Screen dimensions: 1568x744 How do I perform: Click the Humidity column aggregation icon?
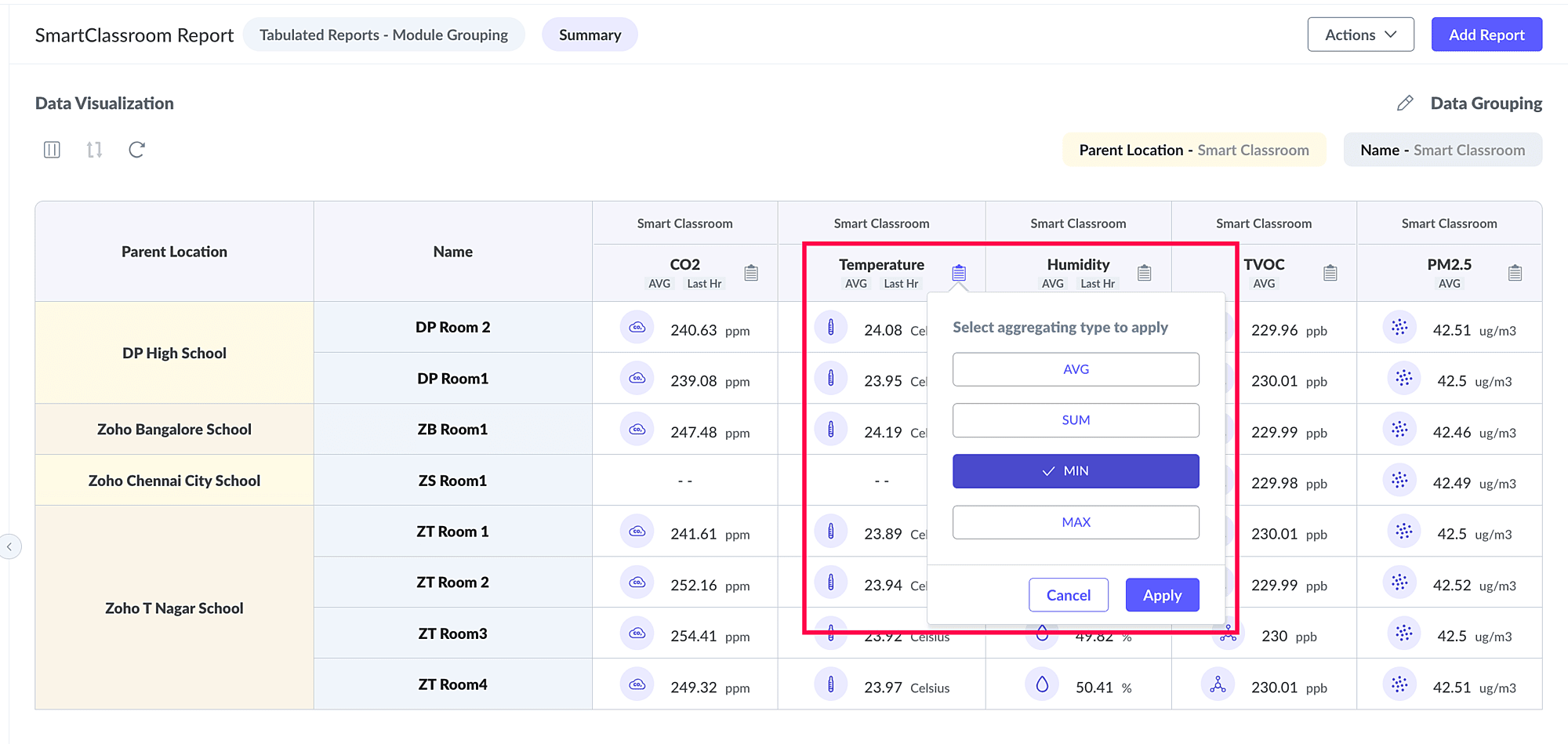click(x=1144, y=273)
